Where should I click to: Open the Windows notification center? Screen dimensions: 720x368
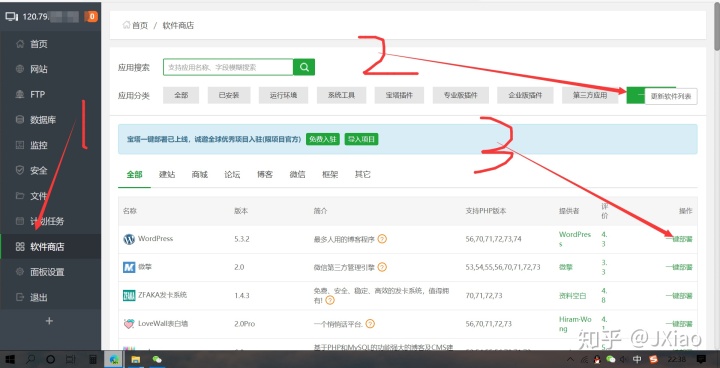(701, 359)
